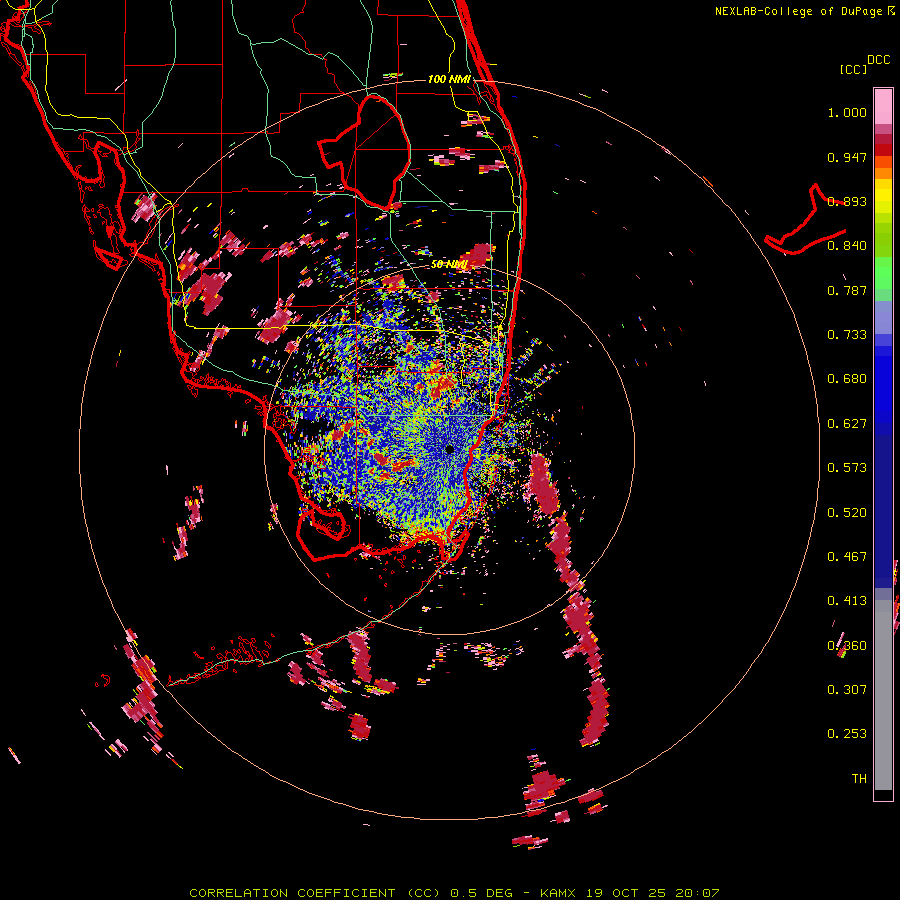Click the 0.467 legend value
This screenshot has width=900, height=900.
[x=847, y=557]
